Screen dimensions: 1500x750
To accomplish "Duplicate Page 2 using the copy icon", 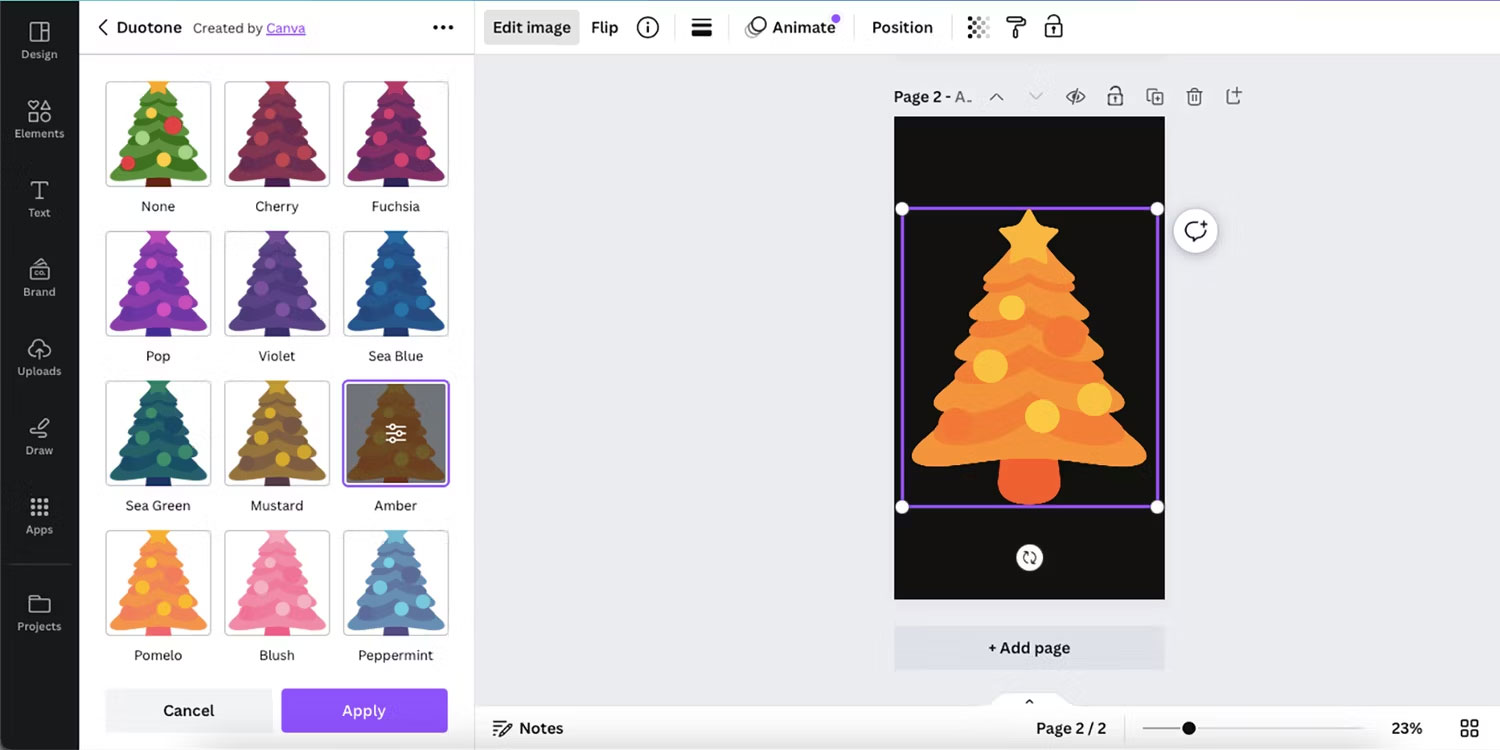I will pyautogui.click(x=1155, y=96).
